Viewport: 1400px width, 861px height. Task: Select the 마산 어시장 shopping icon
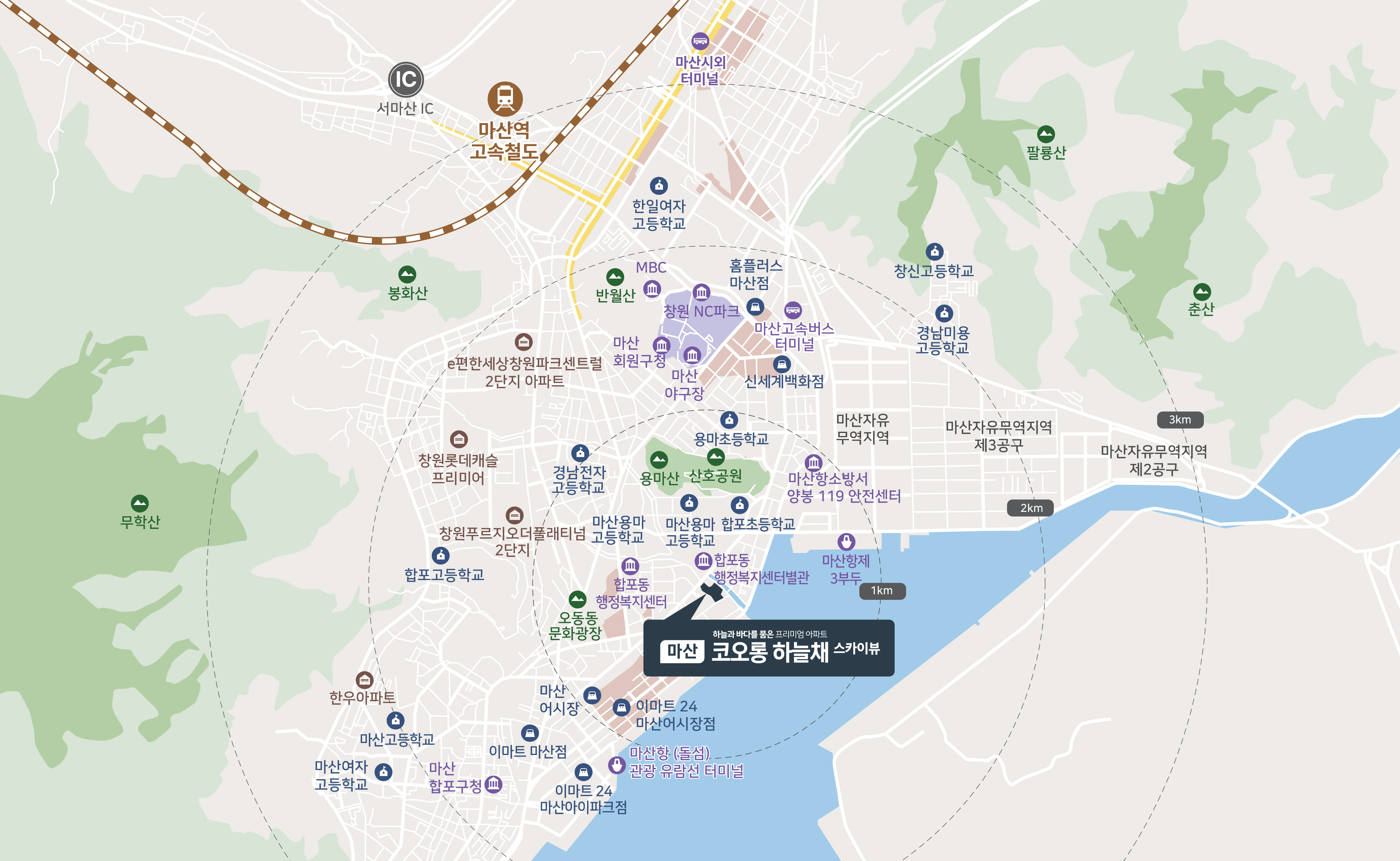(x=592, y=695)
